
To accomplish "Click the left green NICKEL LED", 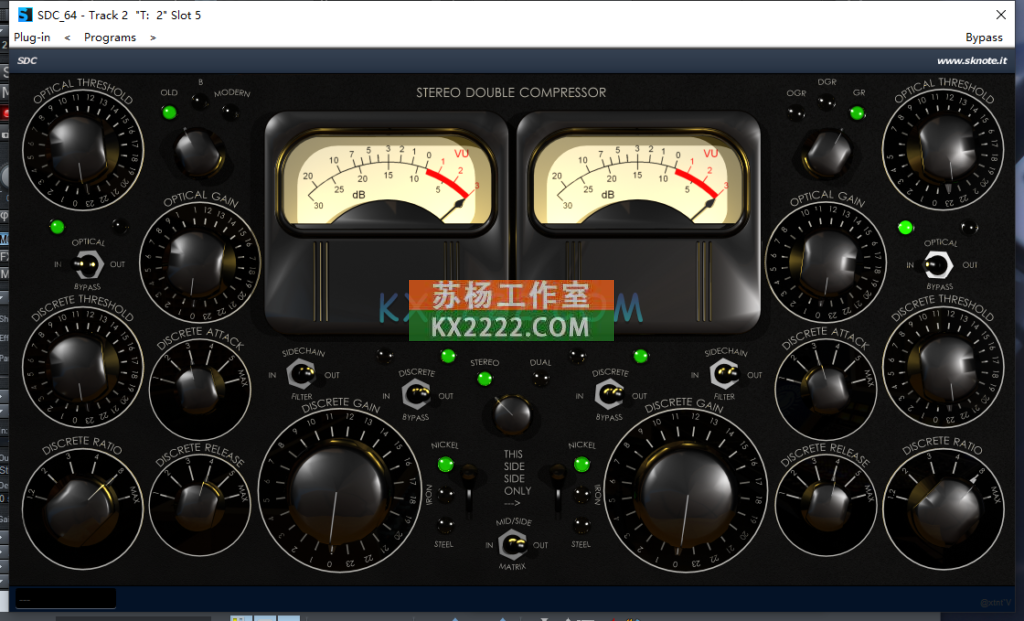I will [445, 464].
